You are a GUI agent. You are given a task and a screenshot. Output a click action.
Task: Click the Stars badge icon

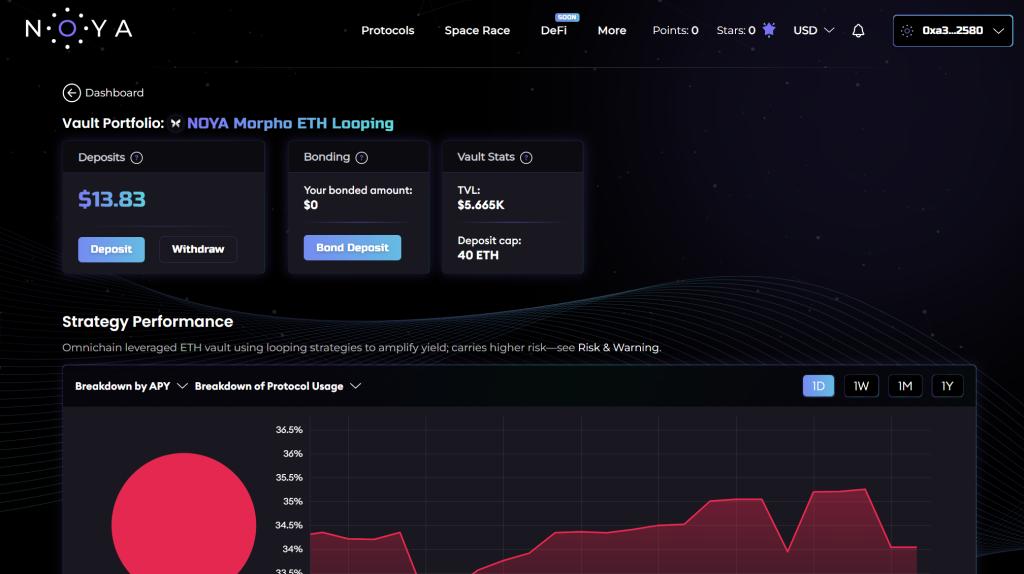769,30
